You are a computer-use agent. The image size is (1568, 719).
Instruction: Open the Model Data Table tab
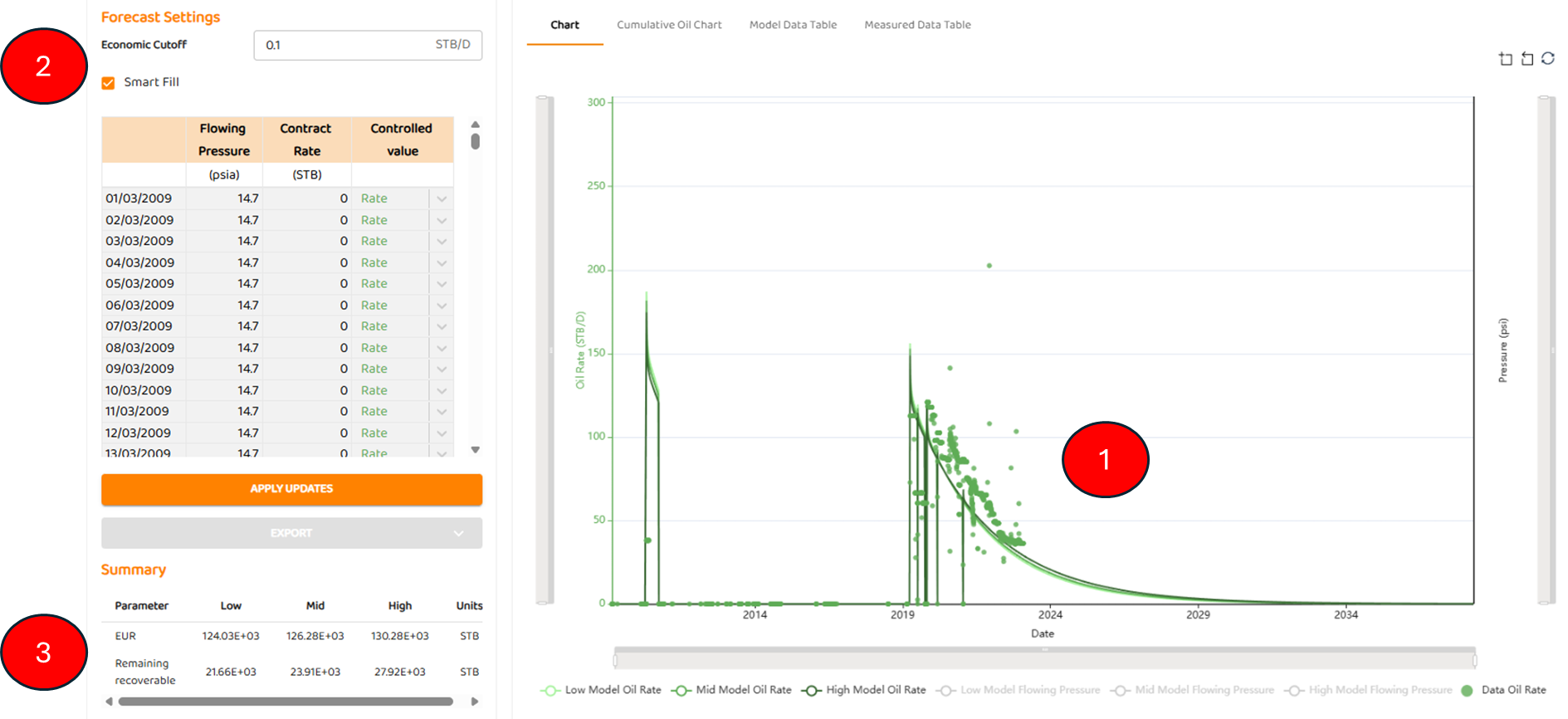tap(793, 25)
